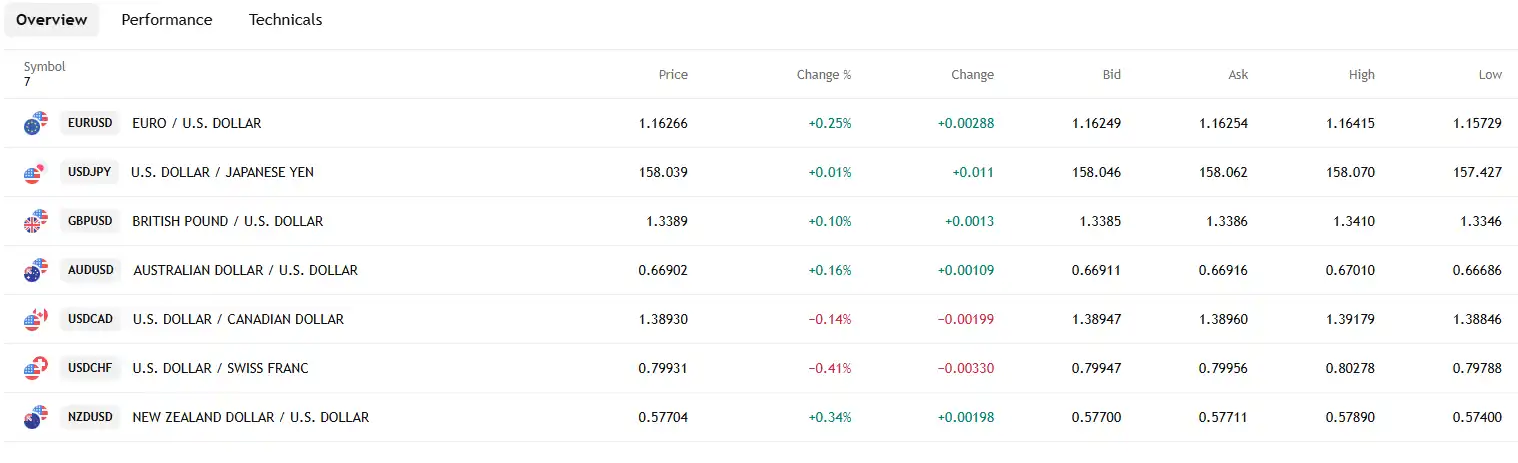Click the GBPUSD flag icon
Viewport: 1518px width, 463px height.
pyautogui.click(x=36, y=222)
